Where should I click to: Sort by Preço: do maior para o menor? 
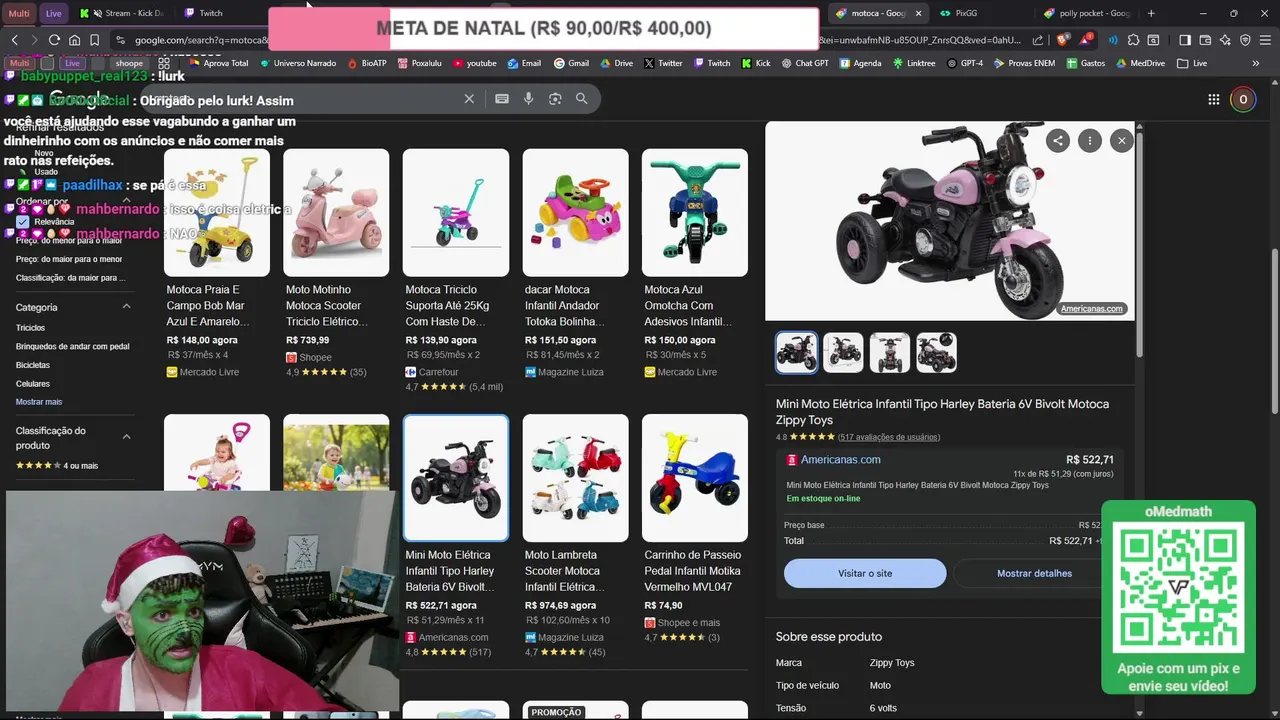point(69,259)
